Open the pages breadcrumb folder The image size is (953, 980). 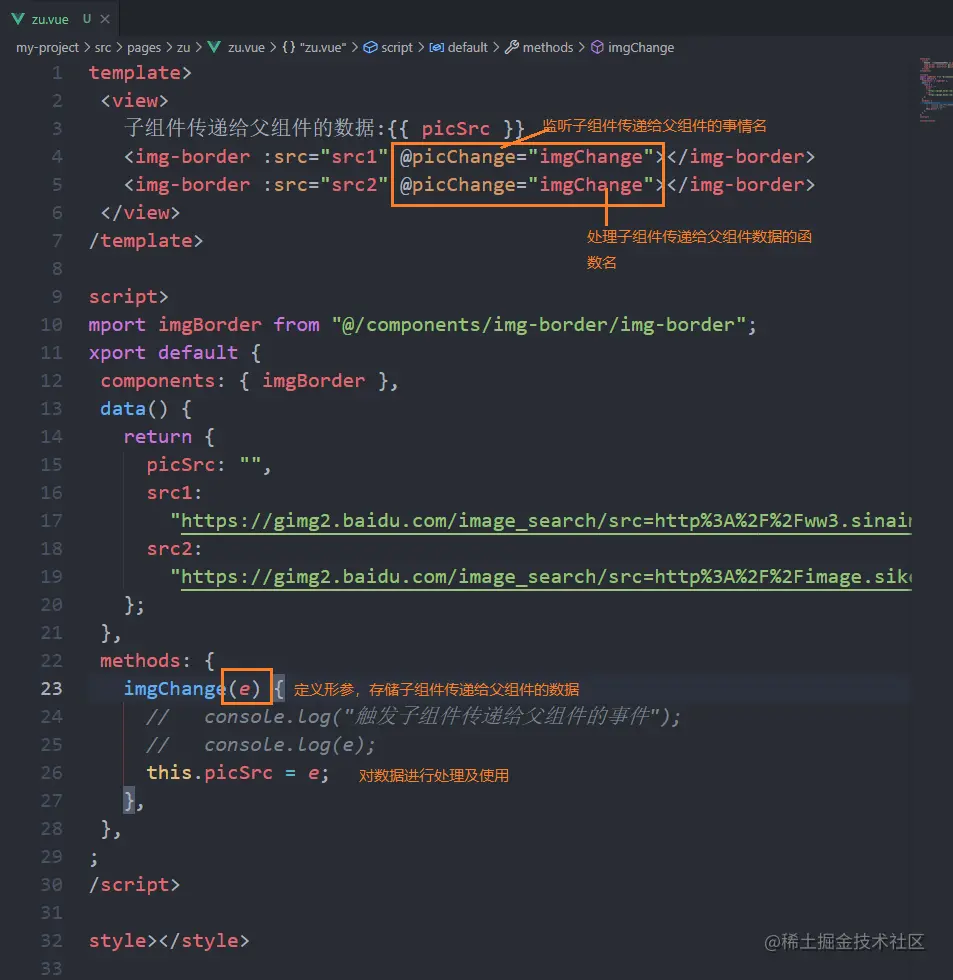pyautogui.click(x=144, y=48)
